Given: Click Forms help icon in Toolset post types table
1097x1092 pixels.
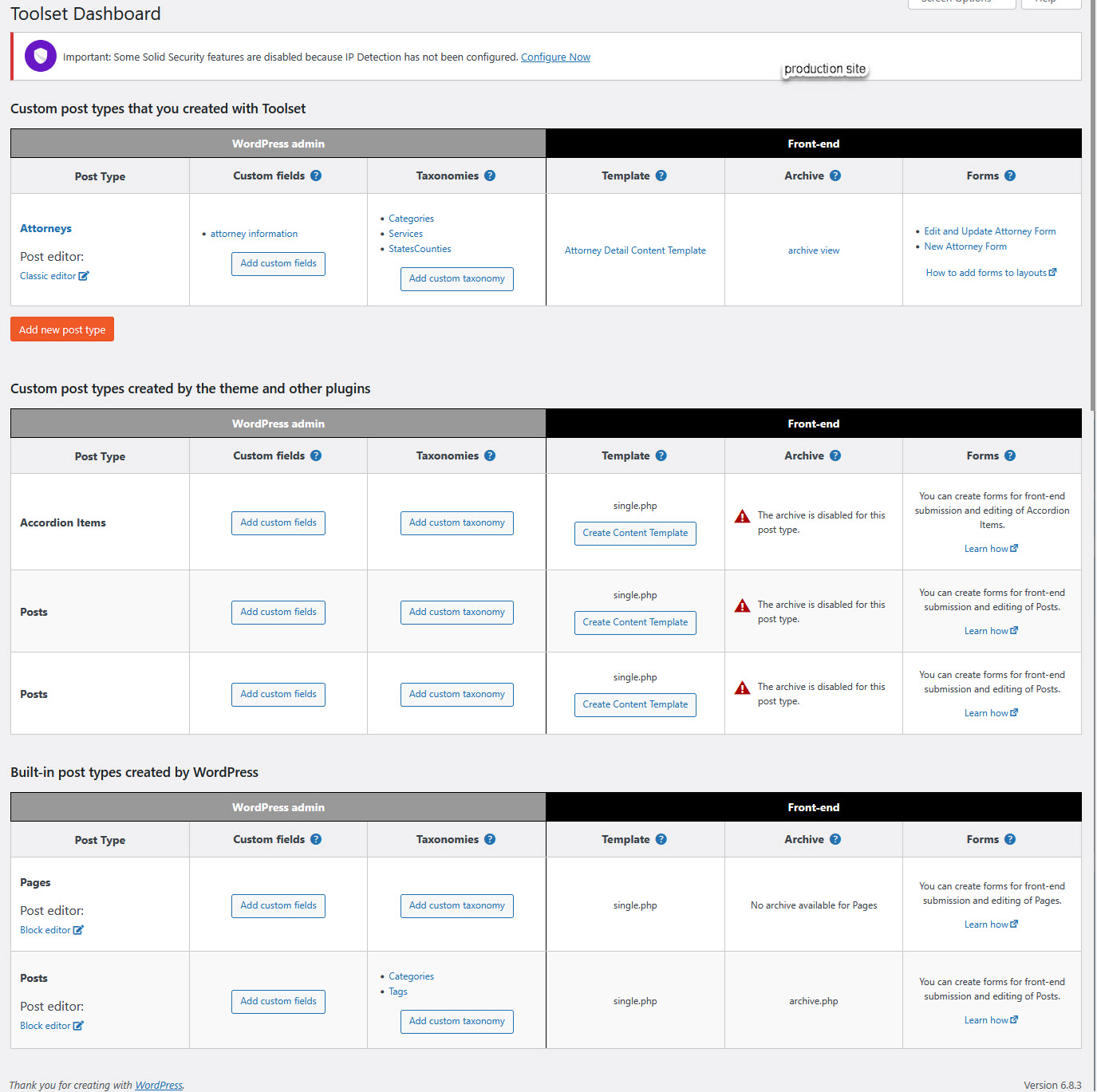Looking at the screenshot, I should point(1010,175).
